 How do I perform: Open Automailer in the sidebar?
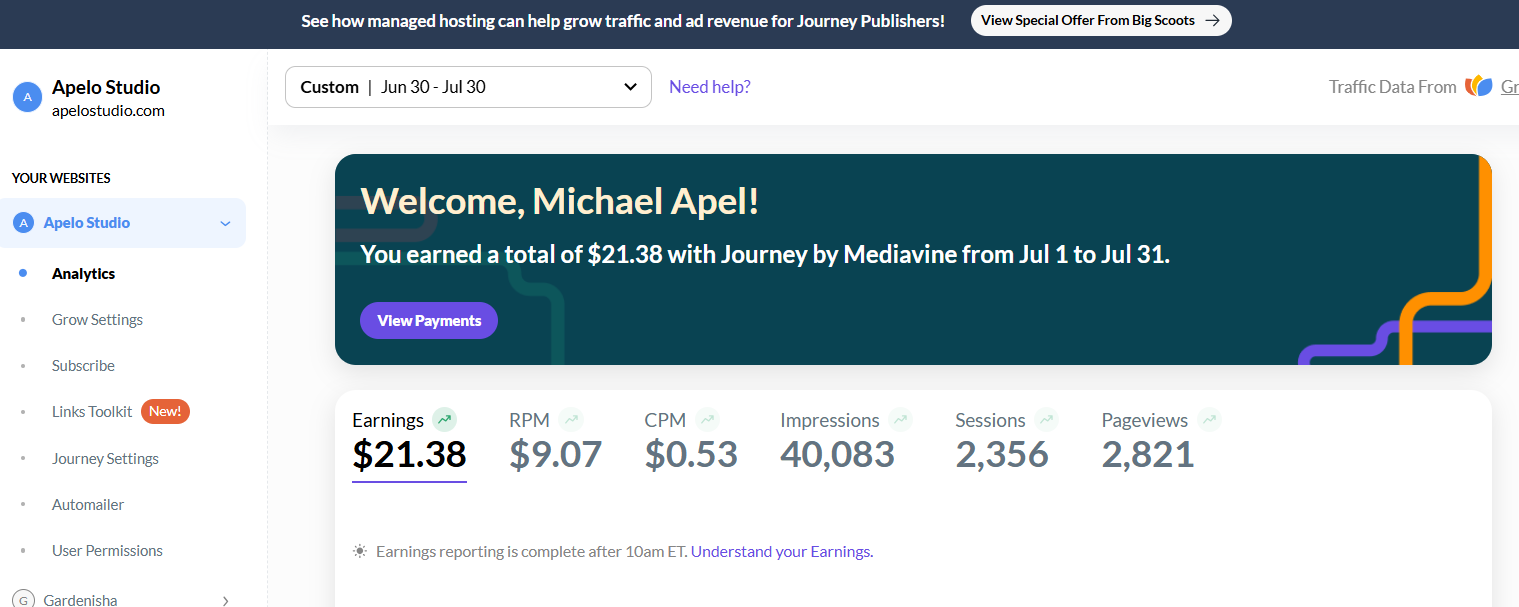coord(88,504)
